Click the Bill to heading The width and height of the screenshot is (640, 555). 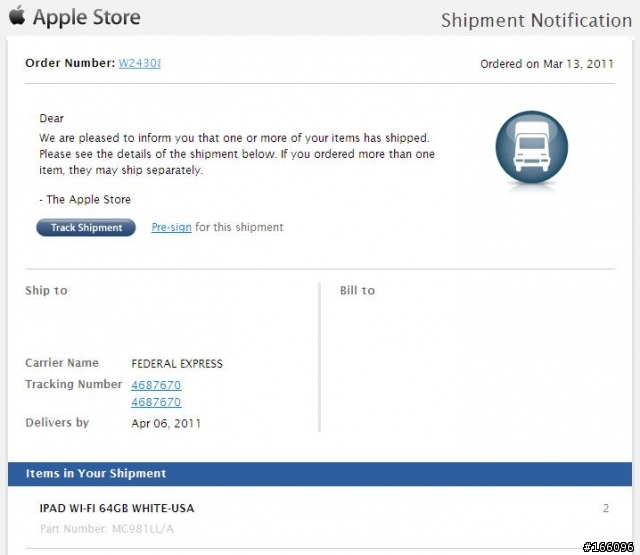point(358,291)
